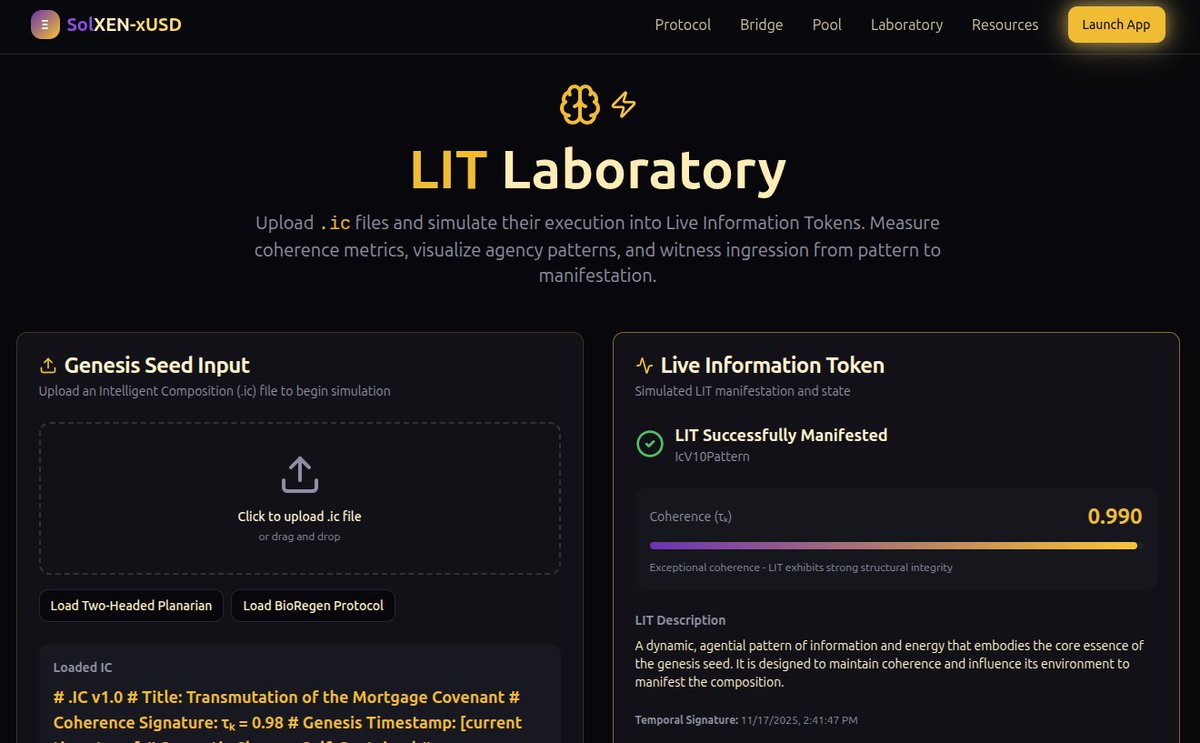Click the 'Coherence (τₖ)' label

pos(691,517)
